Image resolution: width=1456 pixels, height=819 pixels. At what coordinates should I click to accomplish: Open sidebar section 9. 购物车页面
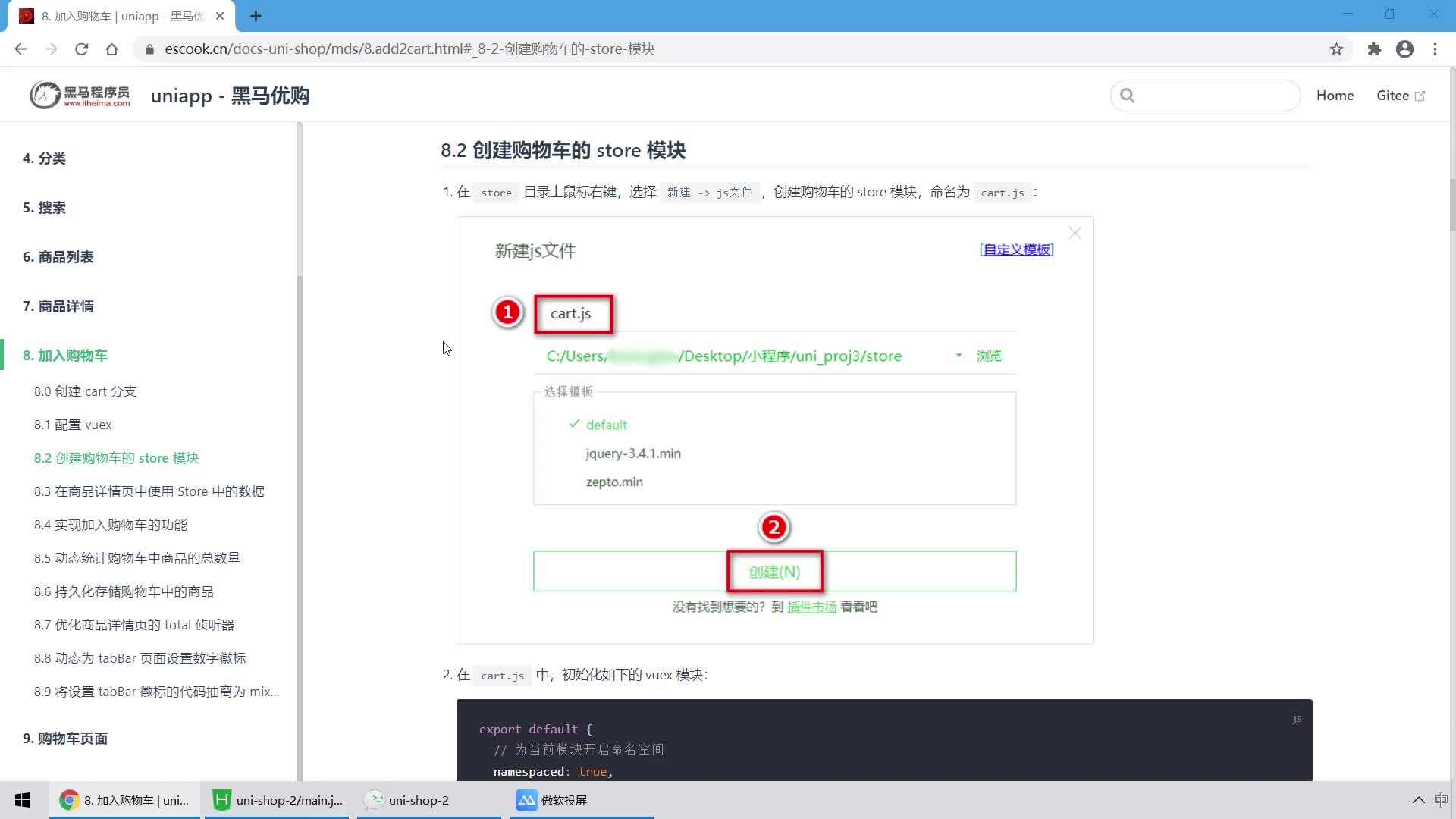tap(65, 739)
